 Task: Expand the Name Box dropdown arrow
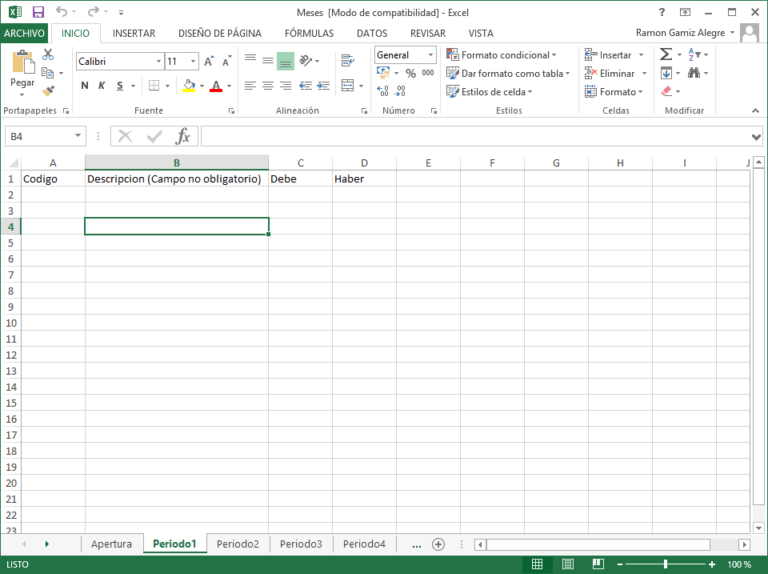point(79,136)
